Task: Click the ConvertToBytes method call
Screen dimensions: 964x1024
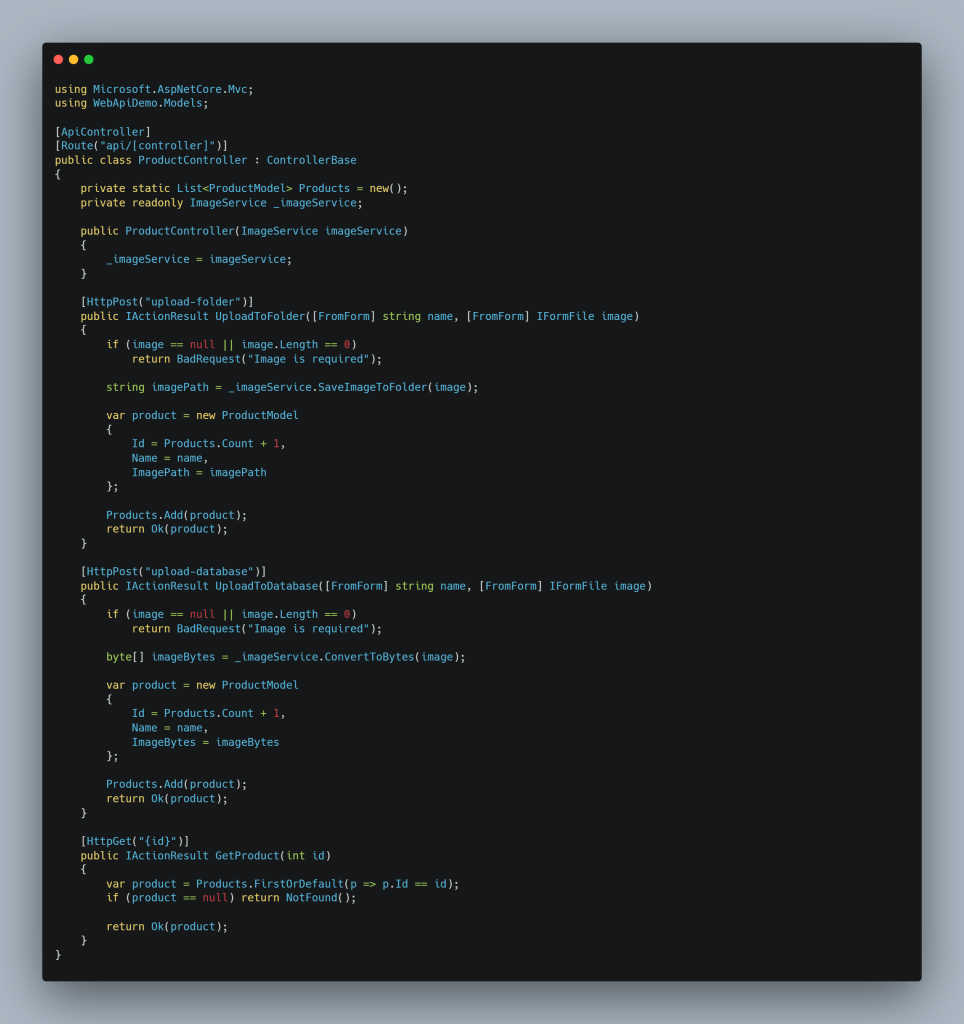Action: [369, 657]
